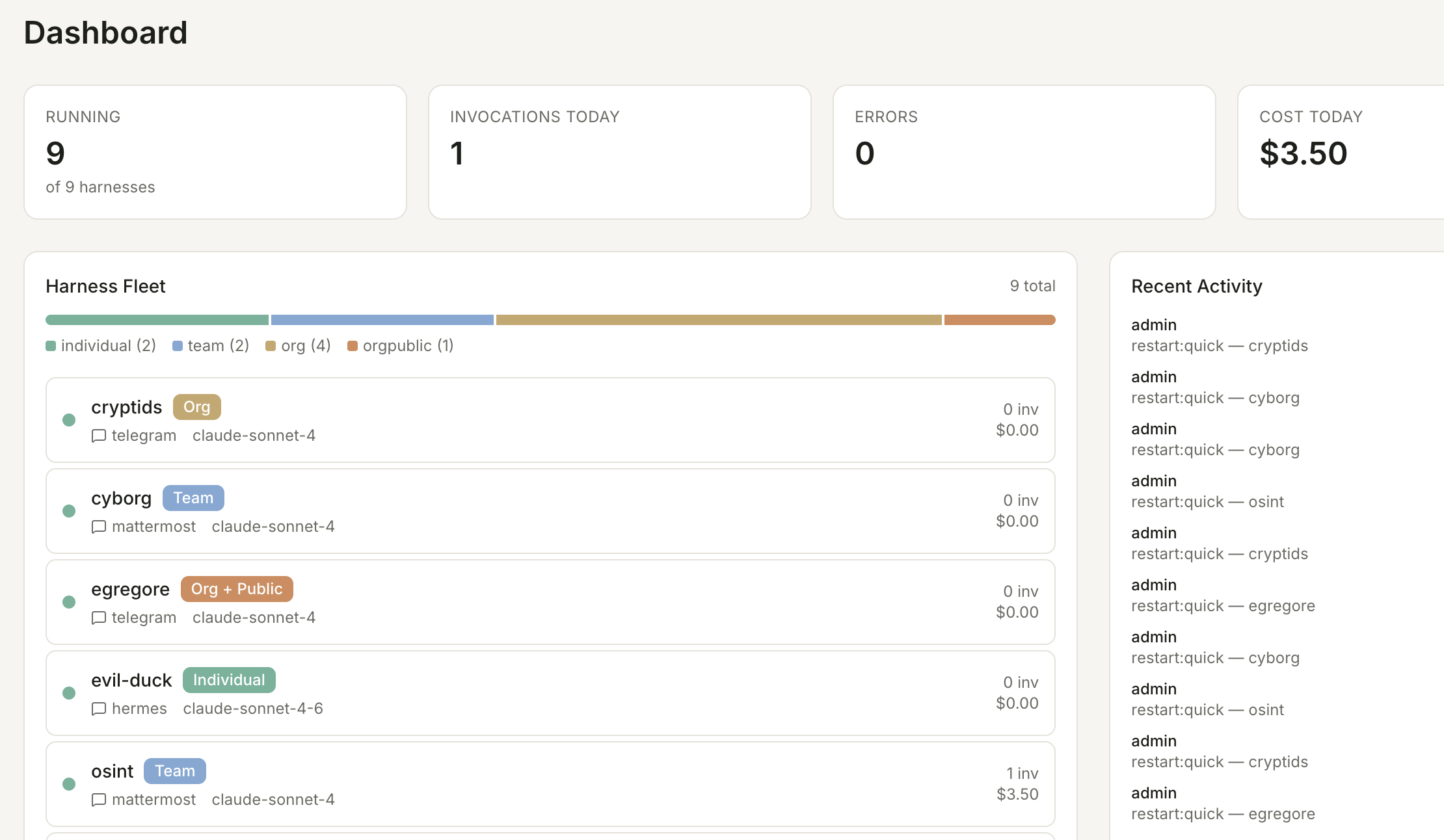Click the orange orgpublic segment of fleet bar
The height and width of the screenshot is (840, 1444).
1000,320
